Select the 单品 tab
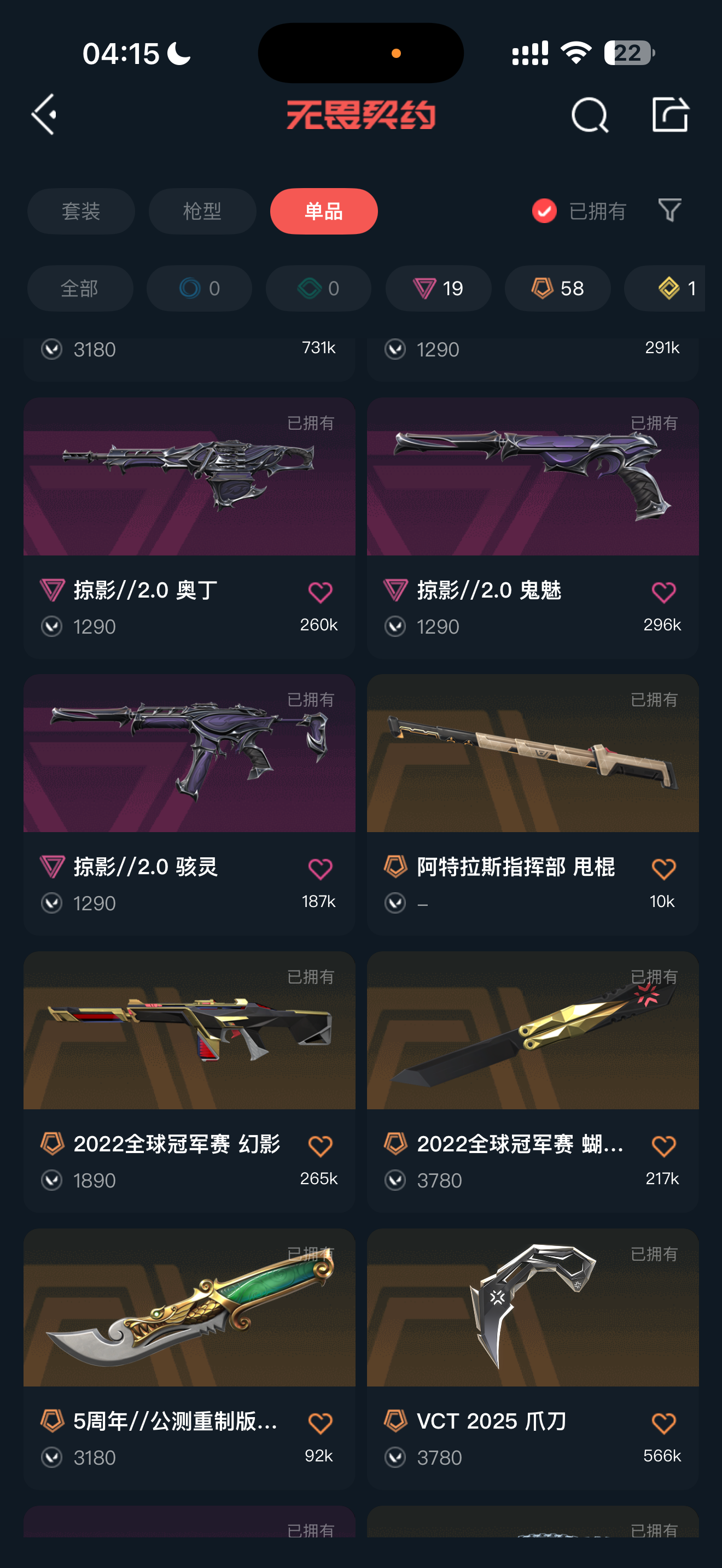 point(324,211)
